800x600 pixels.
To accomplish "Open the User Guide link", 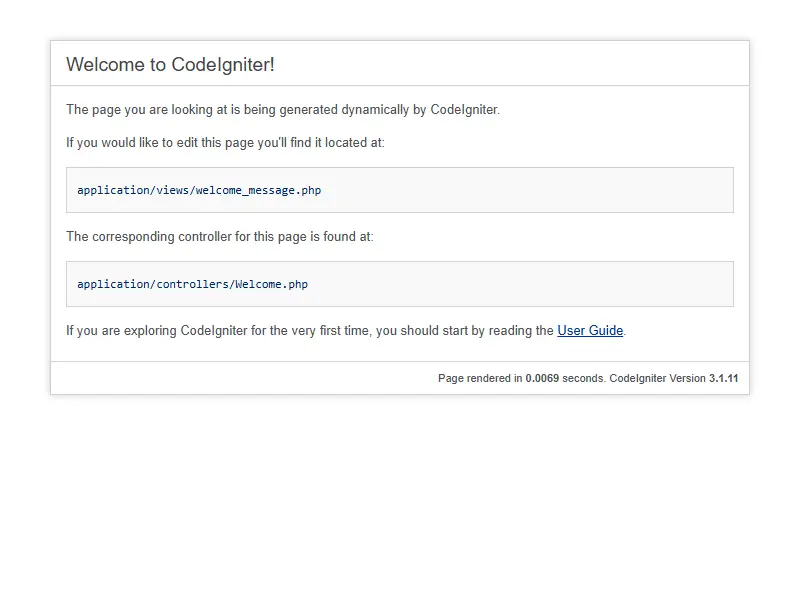I will [590, 331].
